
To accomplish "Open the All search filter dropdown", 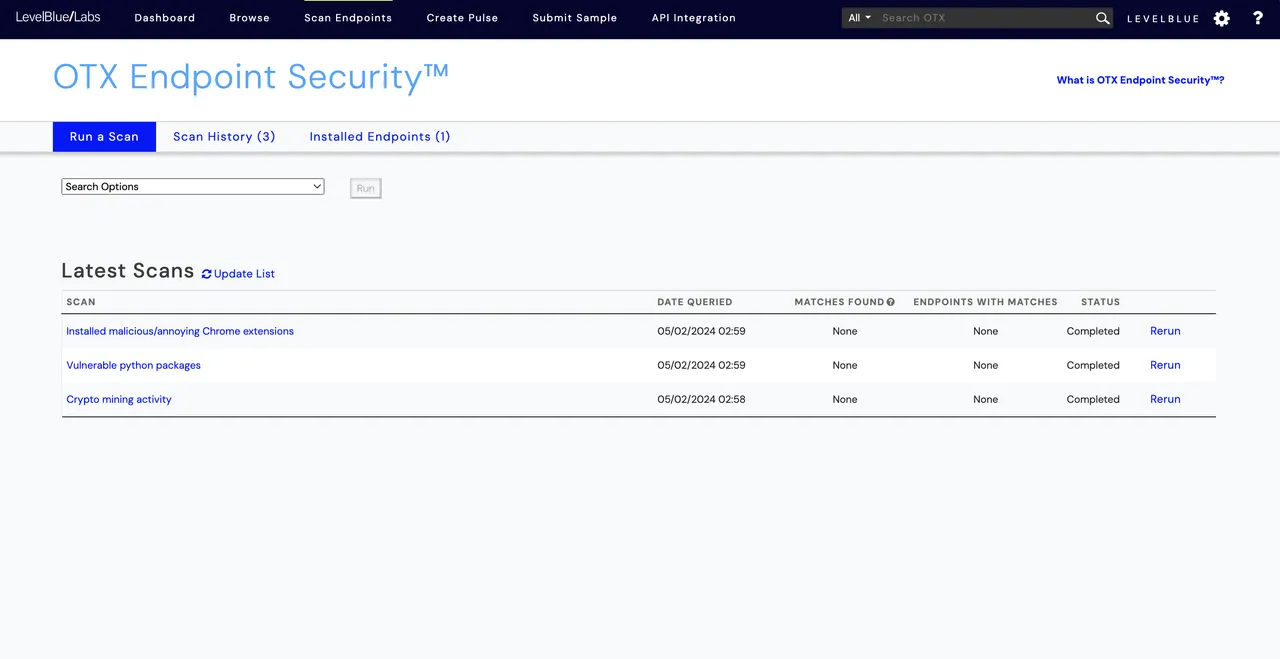I will pyautogui.click(x=860, y=18).
